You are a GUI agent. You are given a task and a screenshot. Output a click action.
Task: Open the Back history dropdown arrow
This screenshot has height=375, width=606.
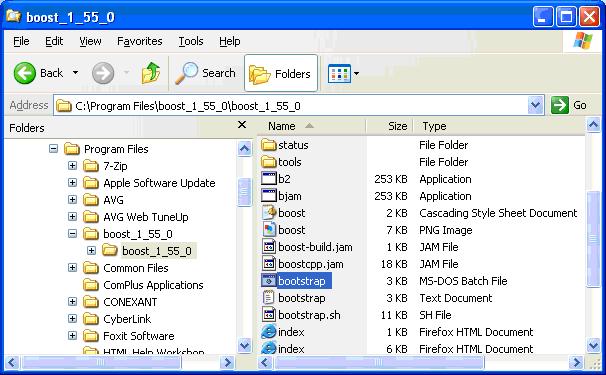[75, 72]
